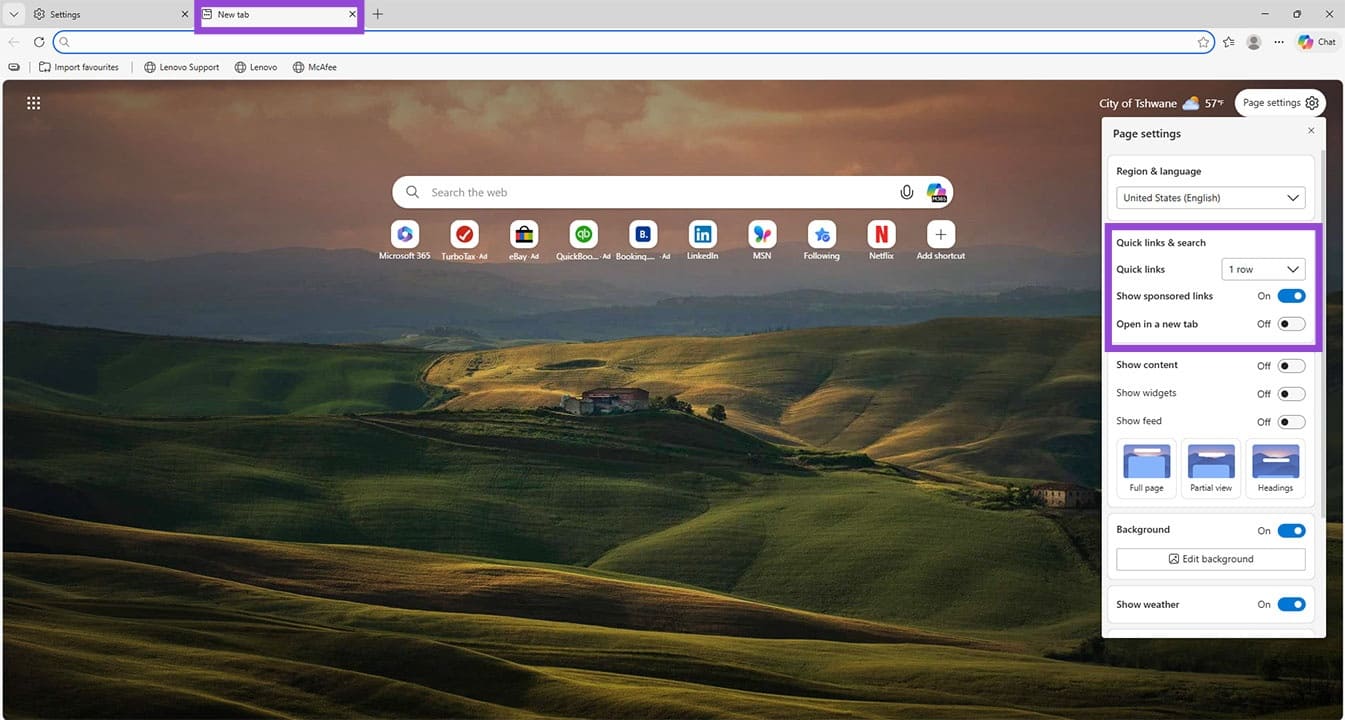This screenshot has width=1345, height=720.
Task: Click the eBay sponsored quick link
Action: 523,235
